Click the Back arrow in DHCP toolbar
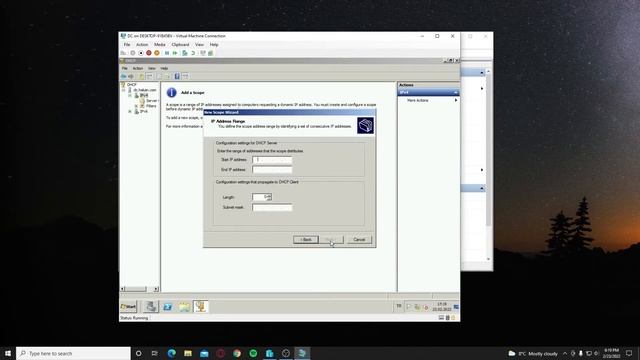 click(x=123, y=76)
